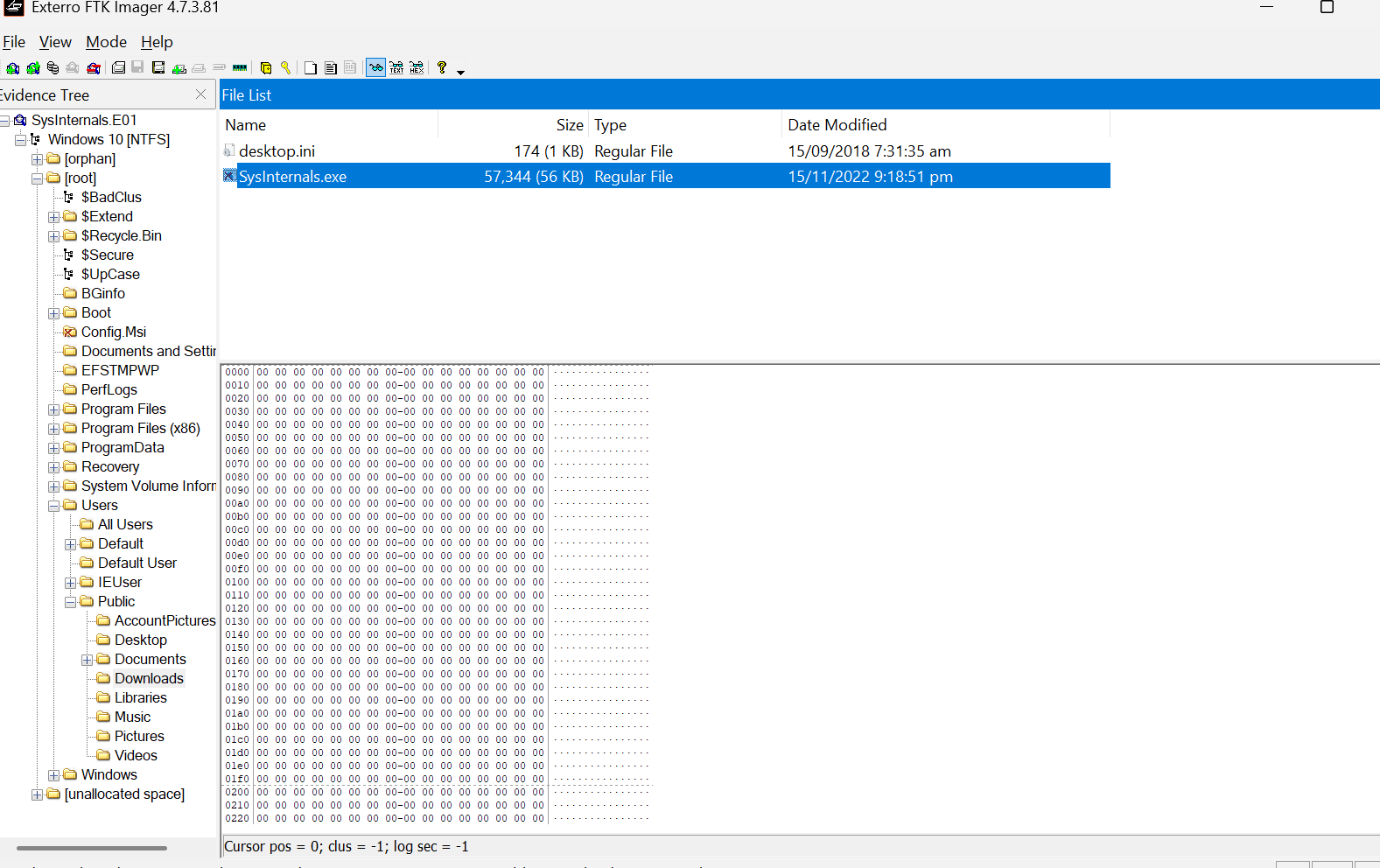Select the desktop.ini file row
This screenshot has height=868, width=1380.
click(665, 150)
